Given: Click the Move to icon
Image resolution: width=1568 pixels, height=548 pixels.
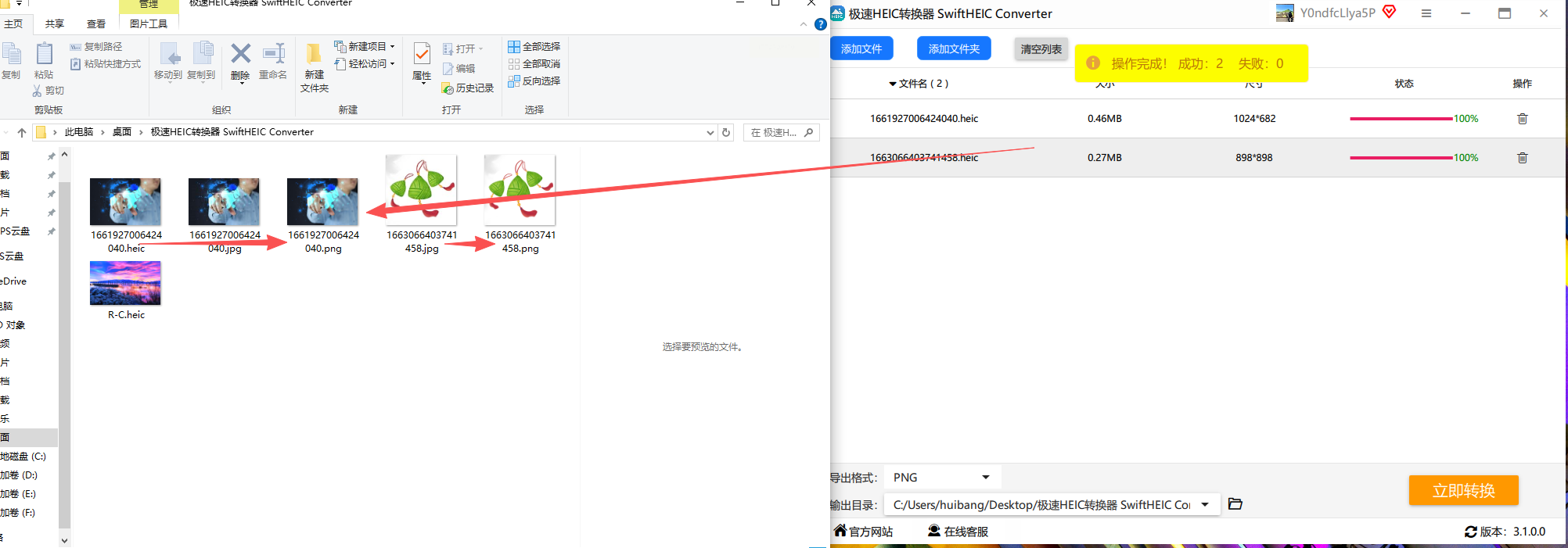Looking at the screenshot, I should tap(169, 54).
